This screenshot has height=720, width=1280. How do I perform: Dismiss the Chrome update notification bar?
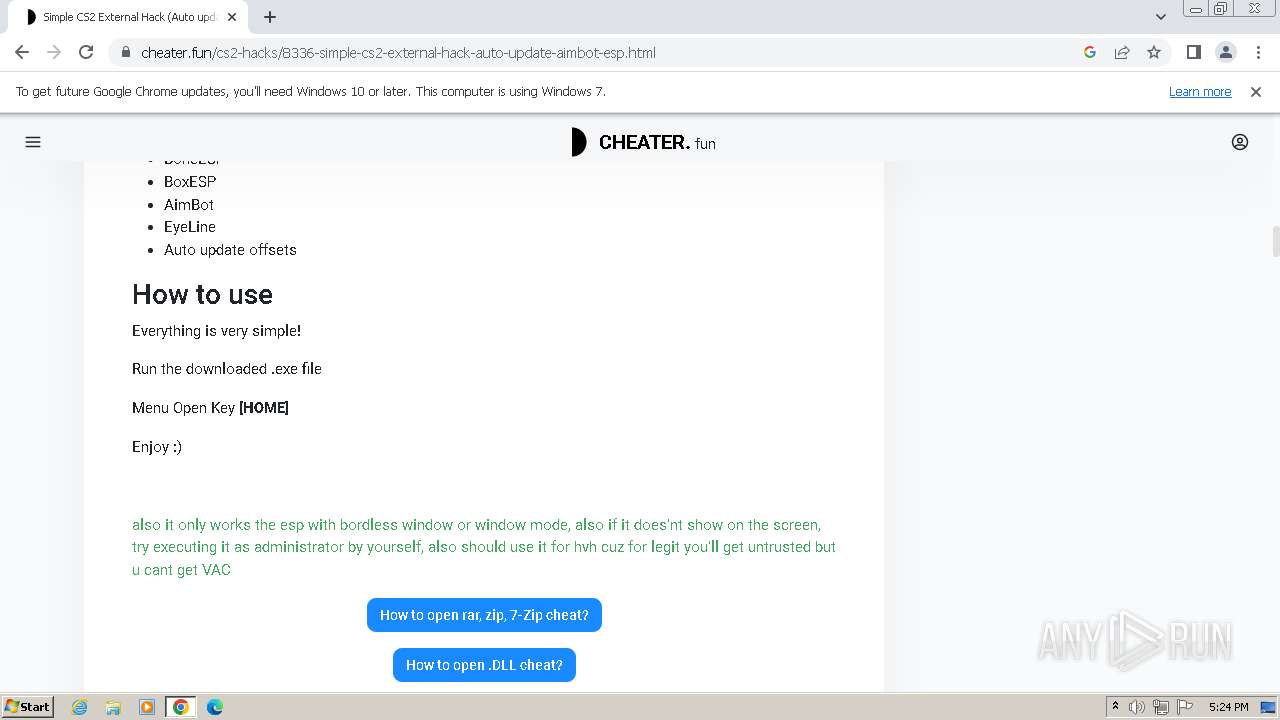point(1256,91)
